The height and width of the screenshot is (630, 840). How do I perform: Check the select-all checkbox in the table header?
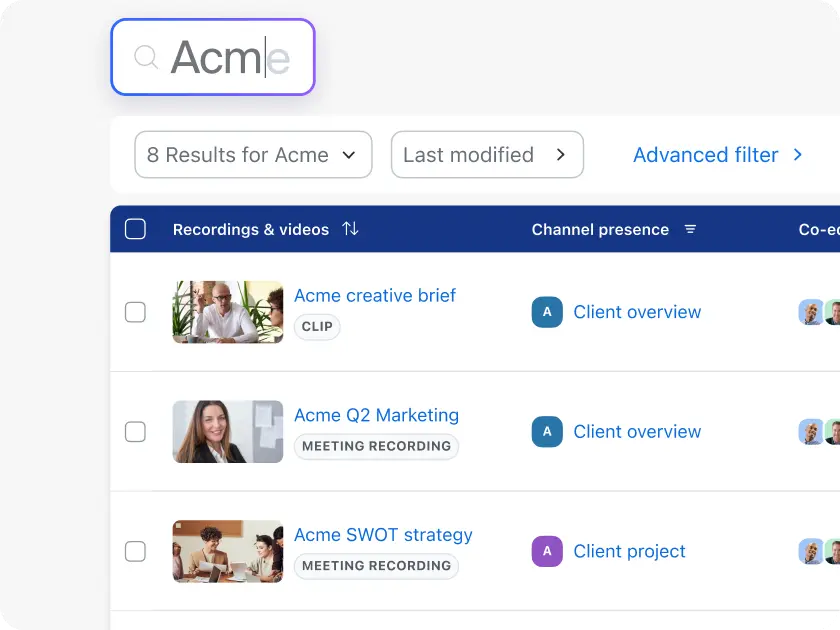(135, 229)
